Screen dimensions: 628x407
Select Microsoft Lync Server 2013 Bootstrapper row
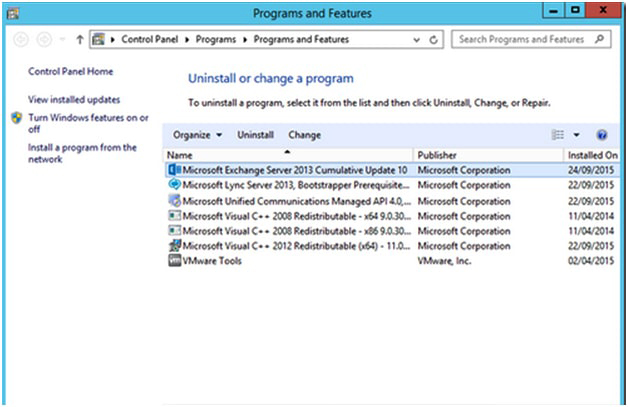(392, 185)
